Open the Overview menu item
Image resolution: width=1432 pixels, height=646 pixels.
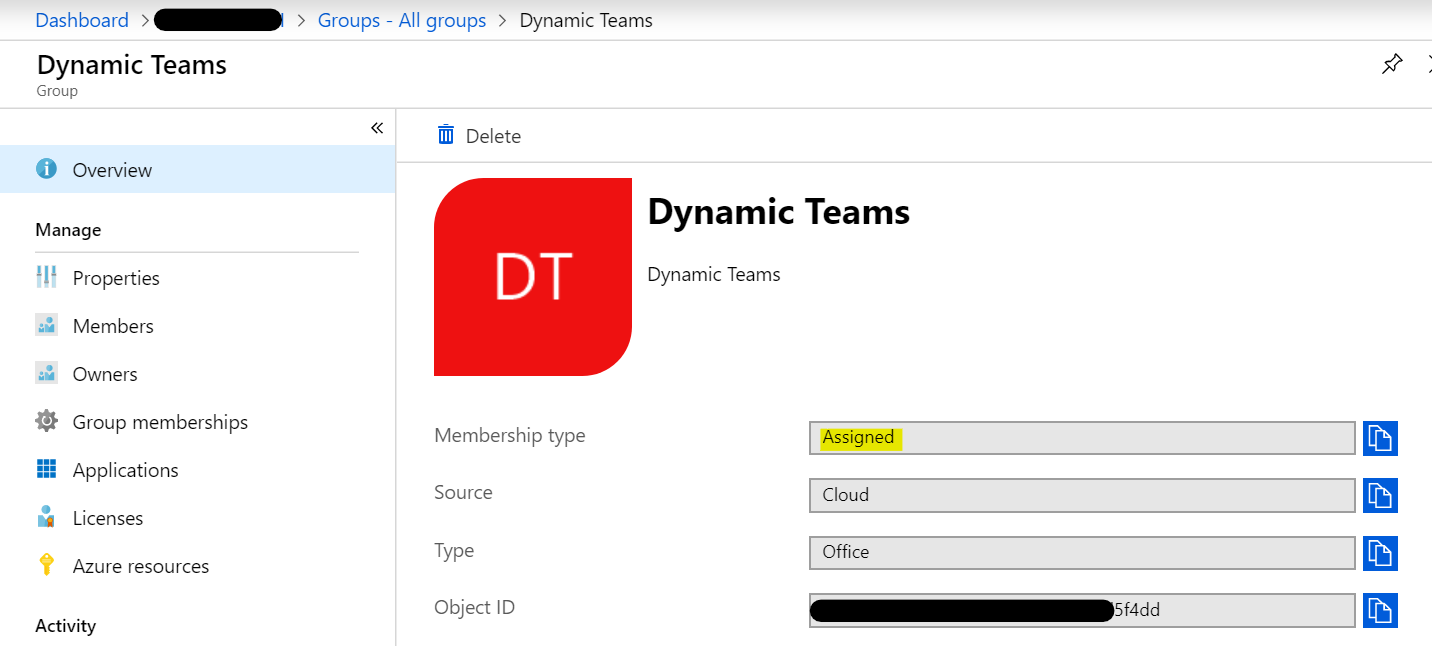pyautogui.click(x=112, y=170)
